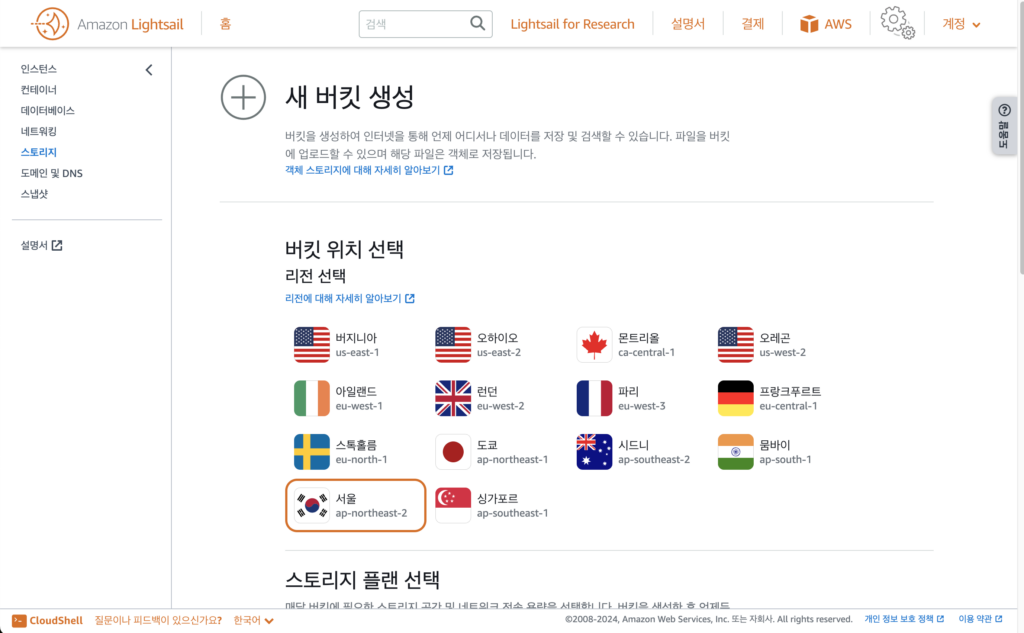Select the US flag for 오레곤 us-west-2
Image resolution: width=1024 pixels, height=633 pixels.
click(735, 345)
